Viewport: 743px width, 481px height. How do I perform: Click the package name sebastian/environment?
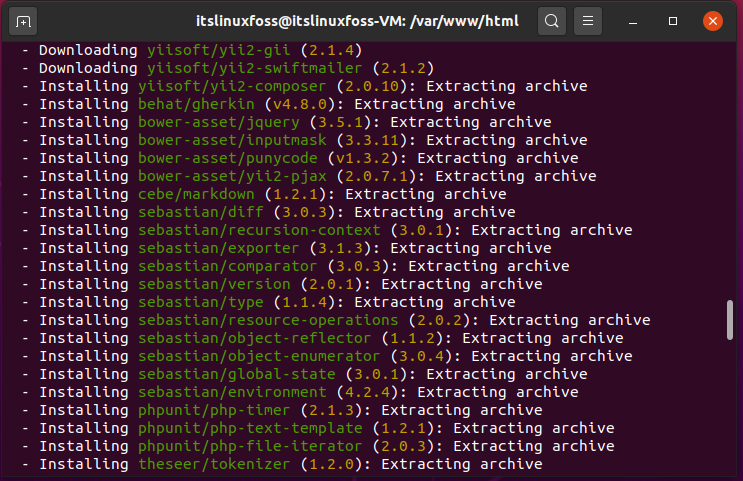pyautogui.click(x=232, y=392)
